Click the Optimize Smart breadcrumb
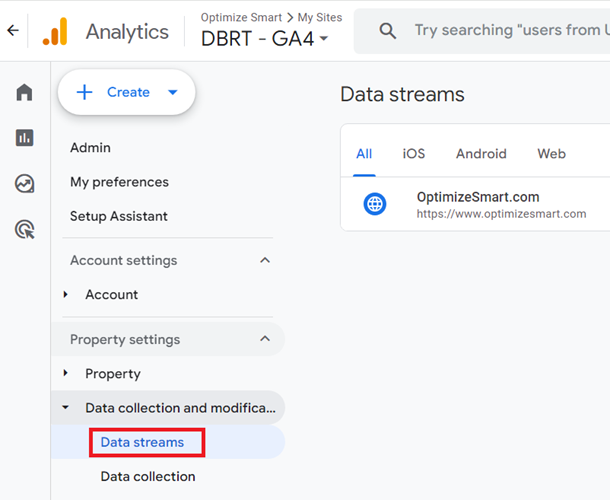The image size is (610, 500). click(241, 18)
